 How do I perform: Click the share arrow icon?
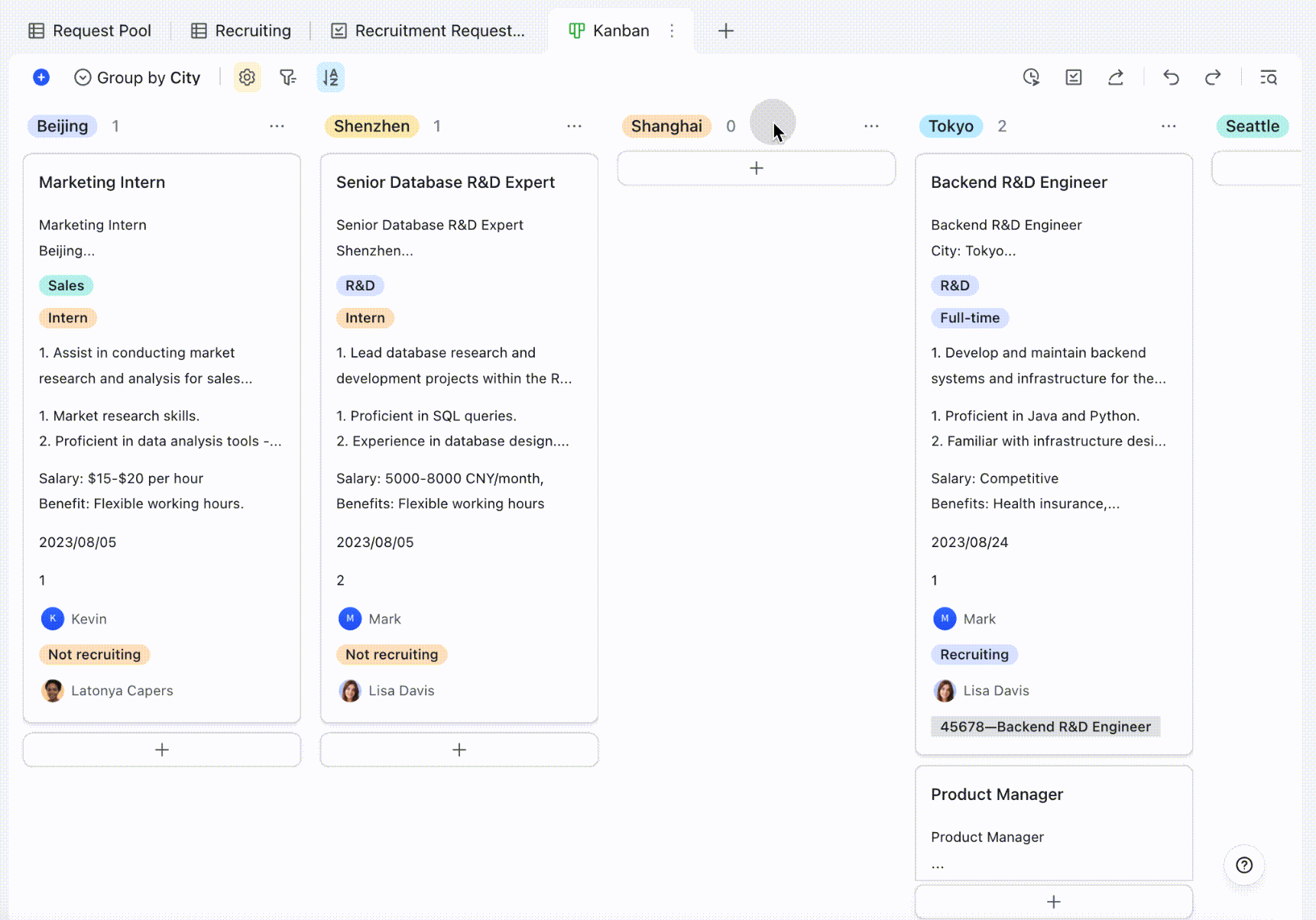coord(1116,77)
